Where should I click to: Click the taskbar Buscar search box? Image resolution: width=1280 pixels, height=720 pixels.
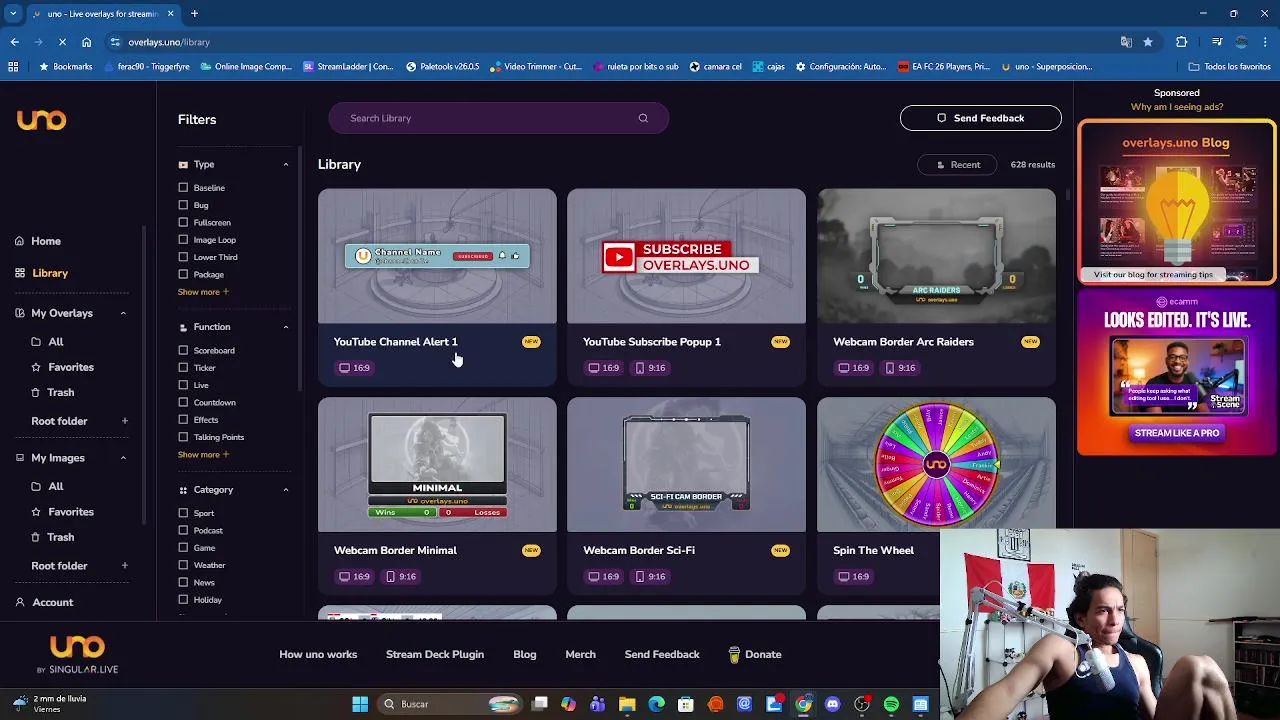pos(450,704)
